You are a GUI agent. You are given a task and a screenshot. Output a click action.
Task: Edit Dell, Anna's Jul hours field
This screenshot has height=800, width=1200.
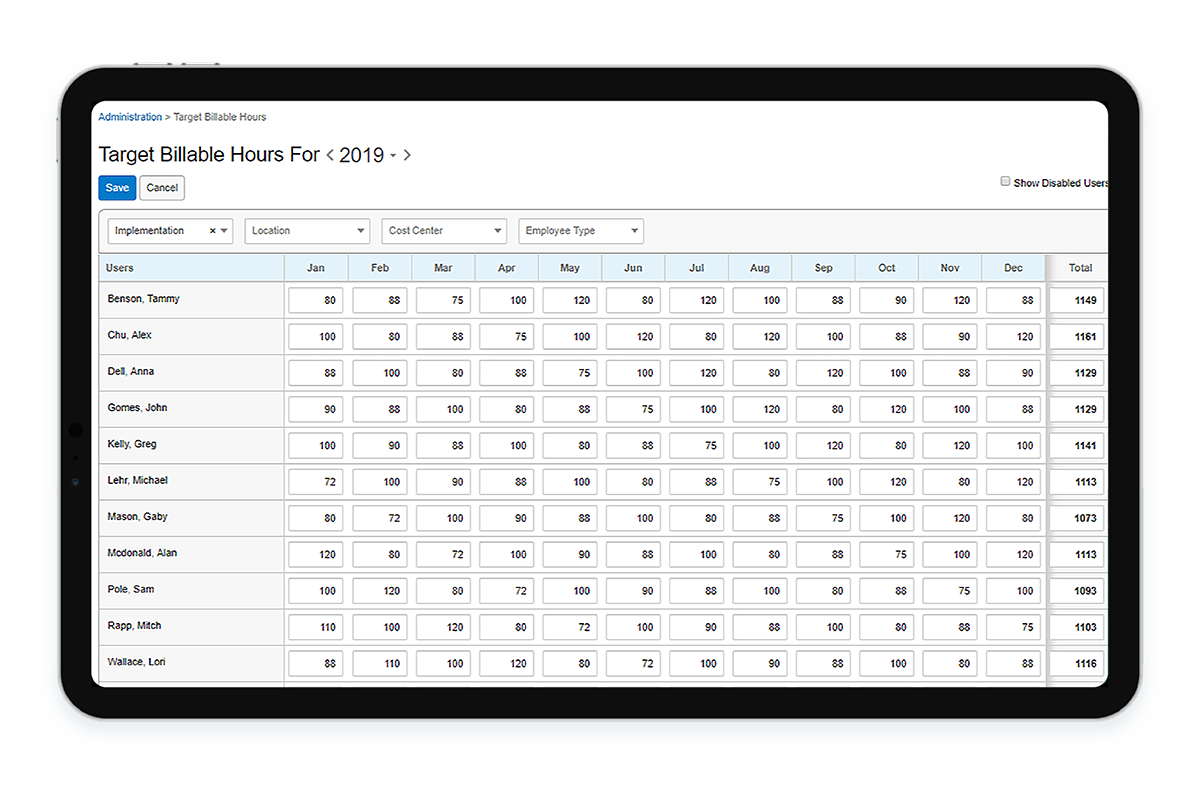697,373
